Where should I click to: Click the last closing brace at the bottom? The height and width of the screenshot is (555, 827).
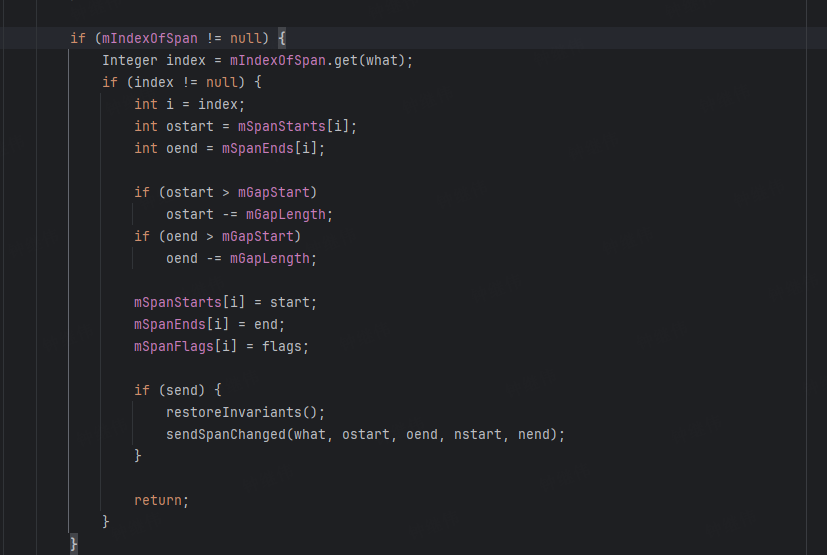pyautogui.click(x=74, y=543)
